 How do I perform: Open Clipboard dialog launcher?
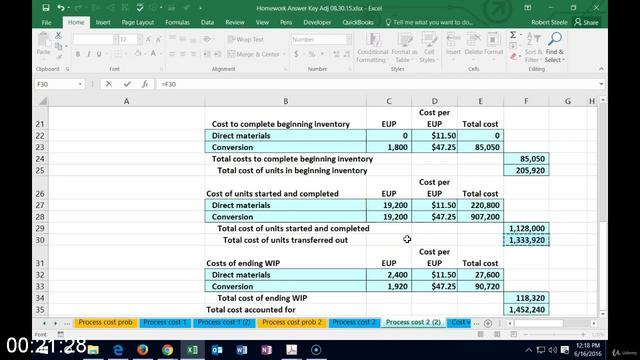pos(67,69)
